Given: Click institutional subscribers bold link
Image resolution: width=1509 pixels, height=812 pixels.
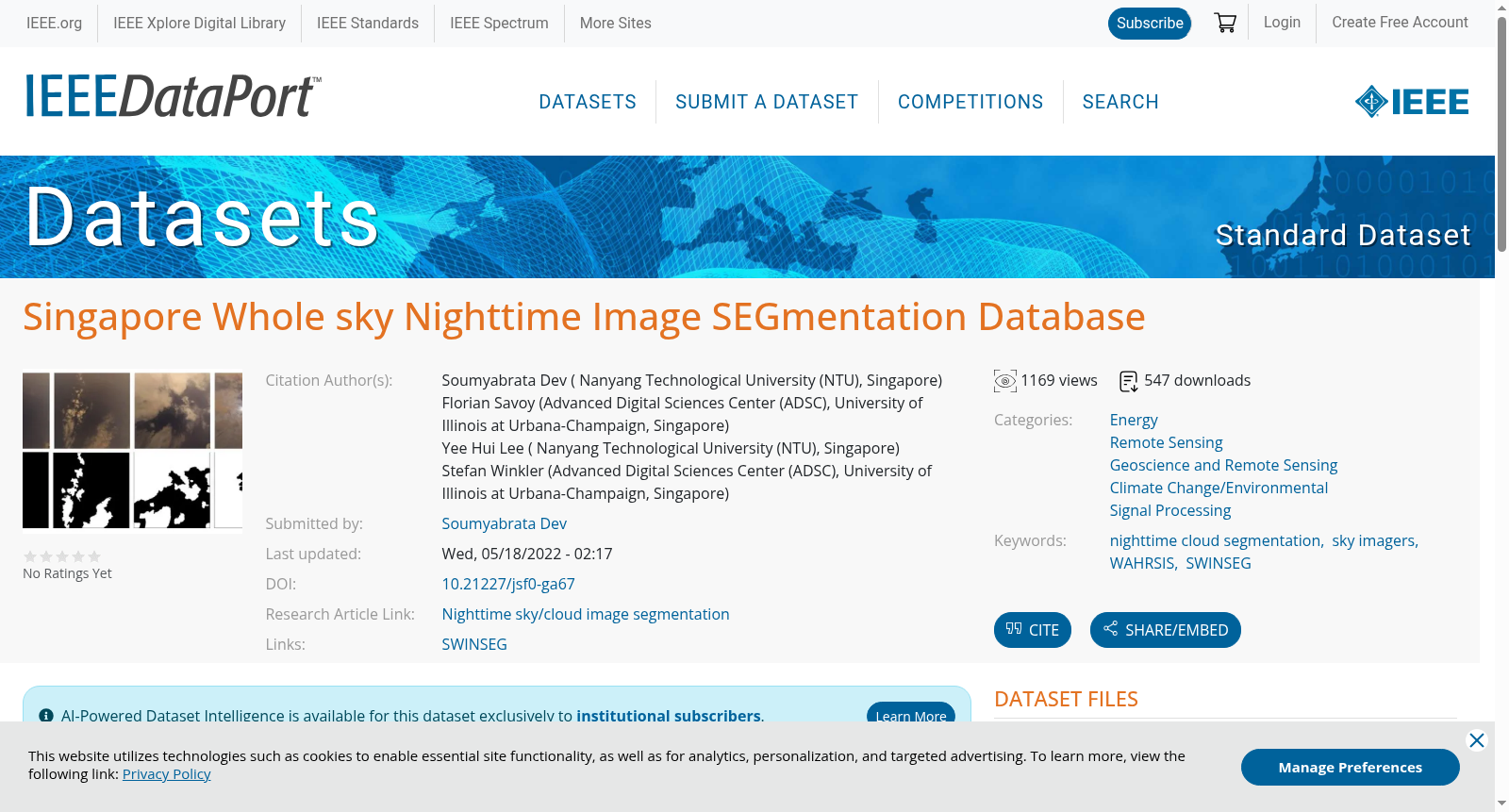Looking at the screenshot, I should 669,716.
